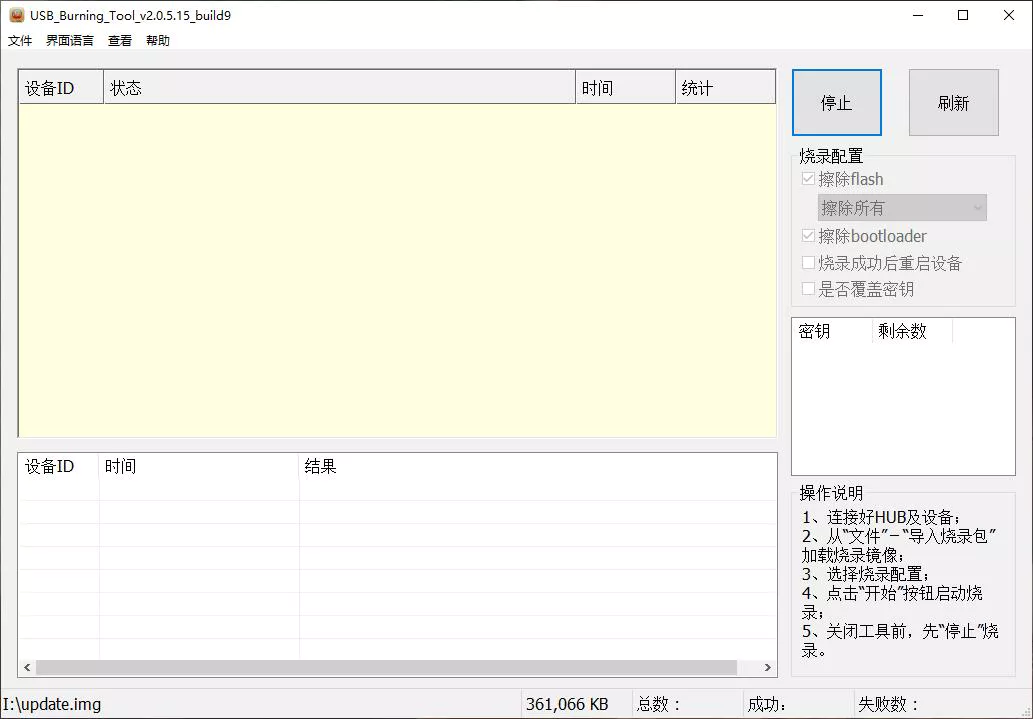Click the 刷新 button
Screen dimensions: 1033x719
954,103
